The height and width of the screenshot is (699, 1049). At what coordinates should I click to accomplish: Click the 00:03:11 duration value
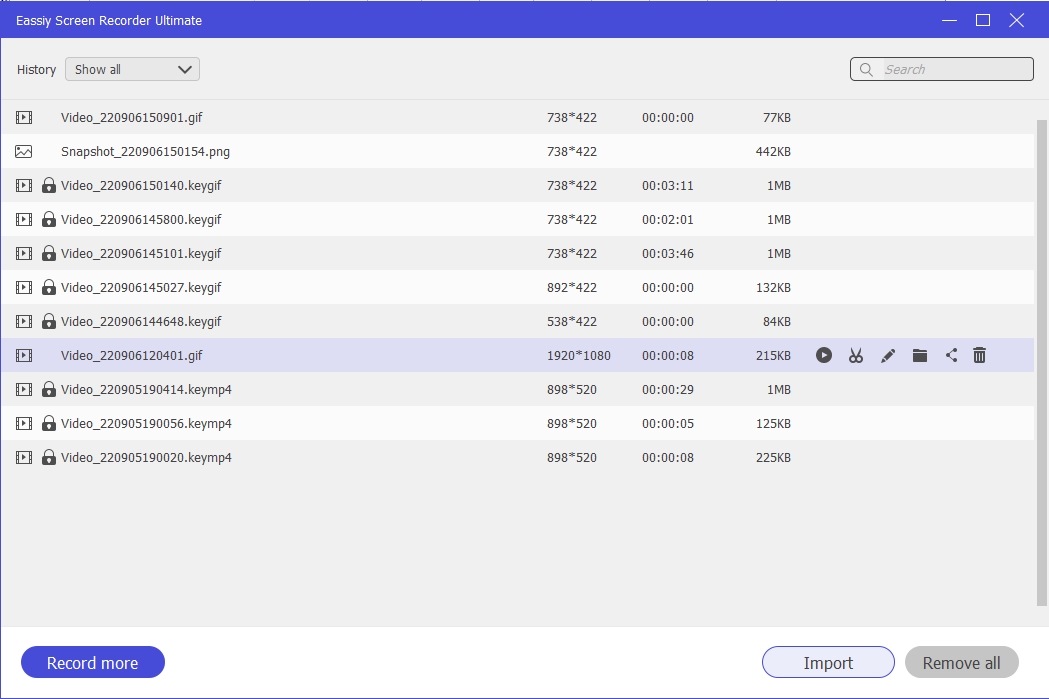(668, 186)
